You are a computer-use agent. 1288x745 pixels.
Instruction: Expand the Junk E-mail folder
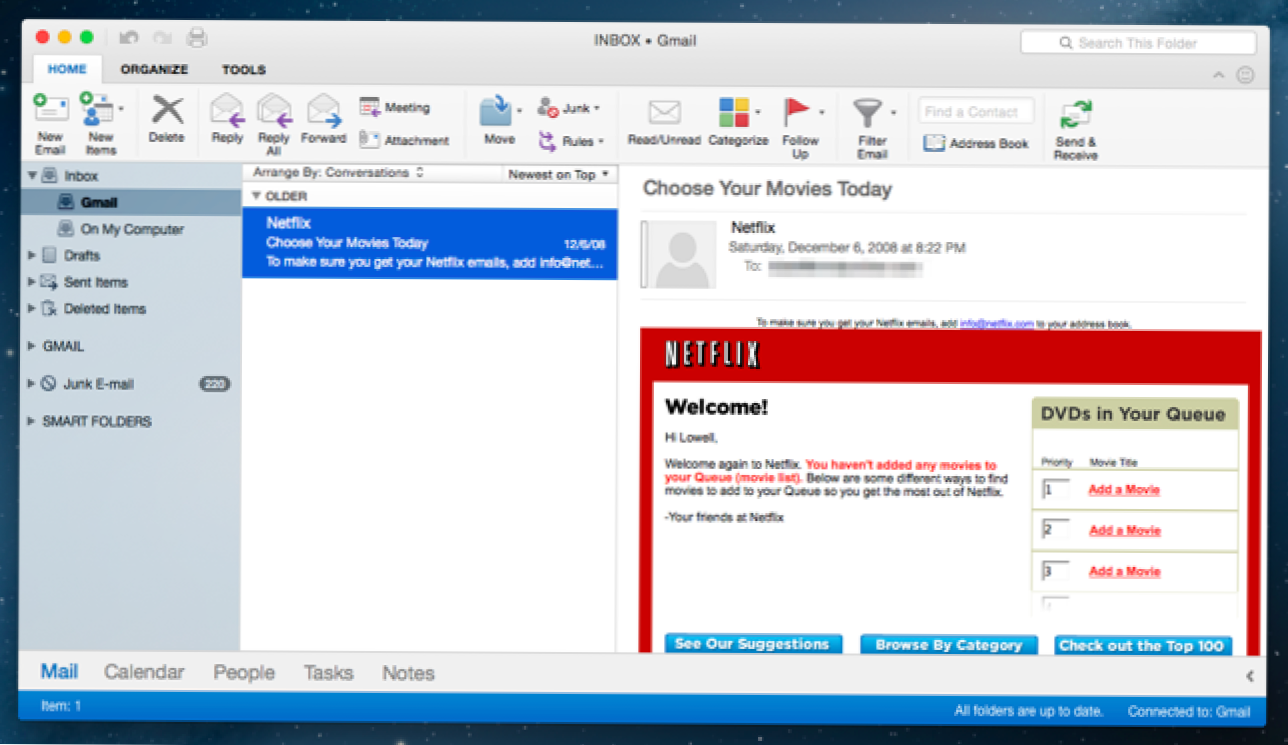(32, 384)
